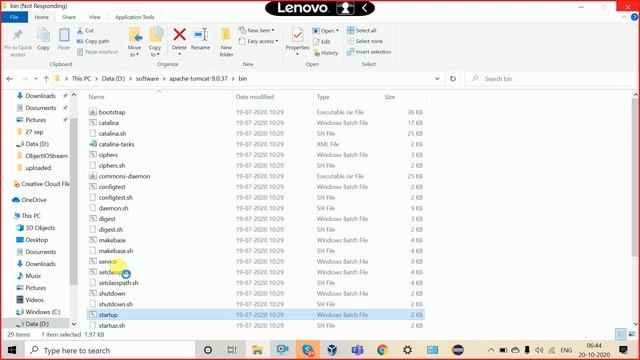Screen dimensions: 640x360
Task: Open the New item dropdown
Action: (257, 31)
